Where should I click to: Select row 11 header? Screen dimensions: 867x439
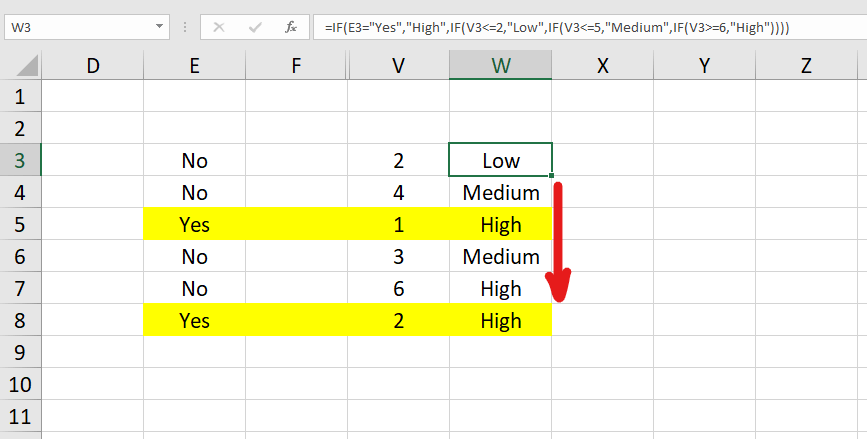pos(20,416)
